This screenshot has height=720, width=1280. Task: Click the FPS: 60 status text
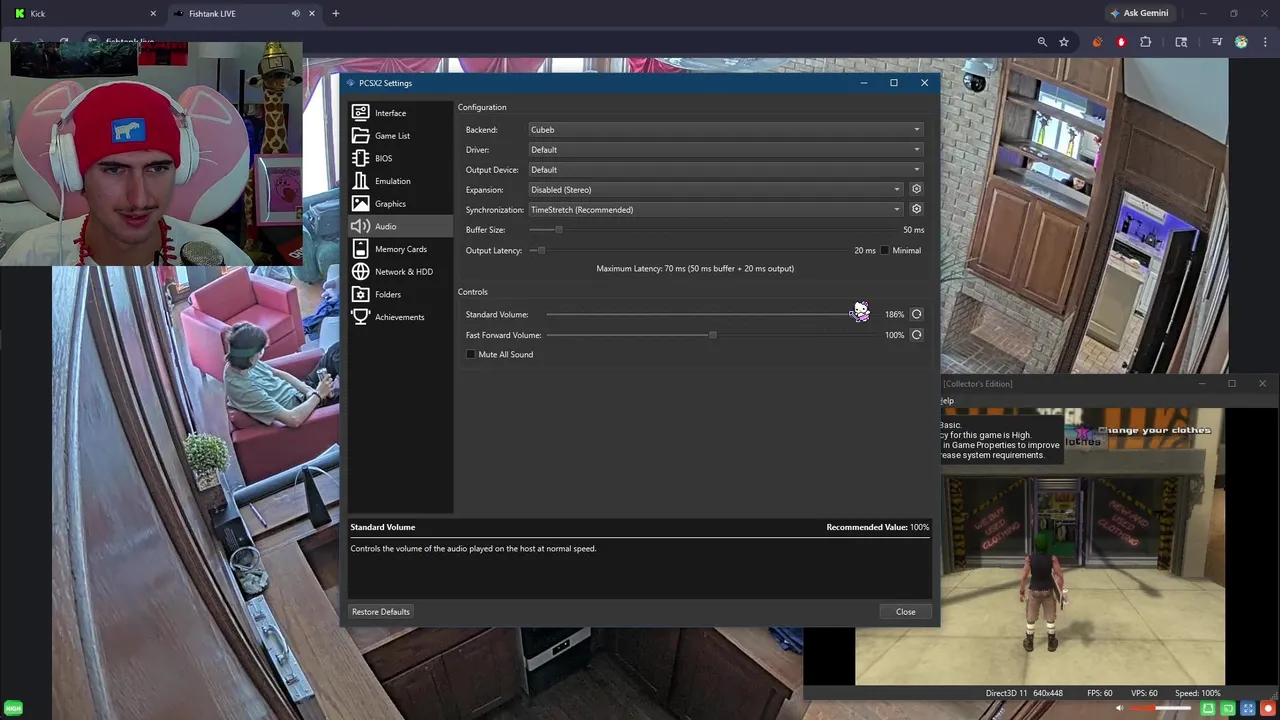point(1099,693)
